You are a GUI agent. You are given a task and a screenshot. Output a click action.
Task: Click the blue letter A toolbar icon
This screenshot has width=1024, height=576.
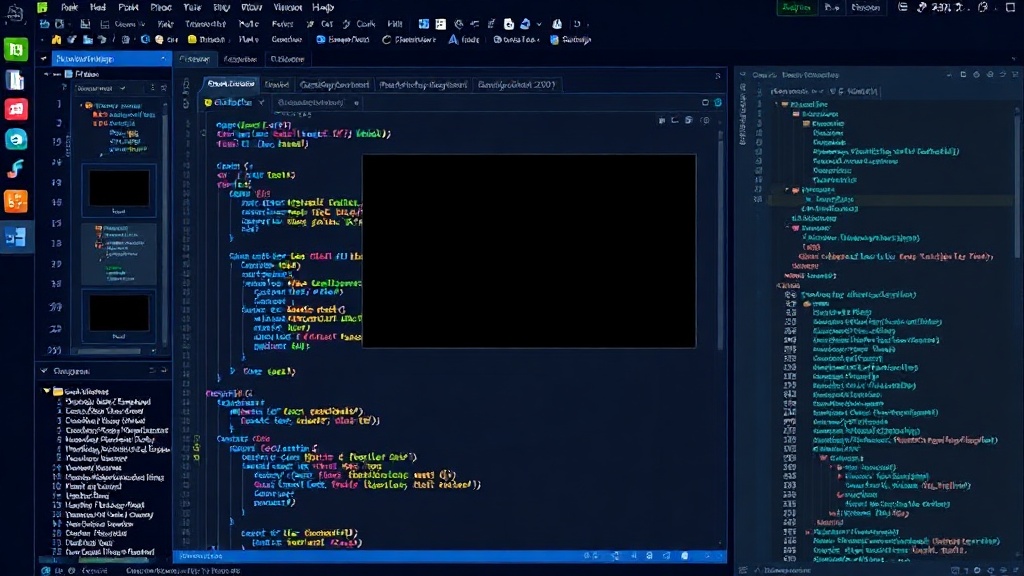[453, 40]
